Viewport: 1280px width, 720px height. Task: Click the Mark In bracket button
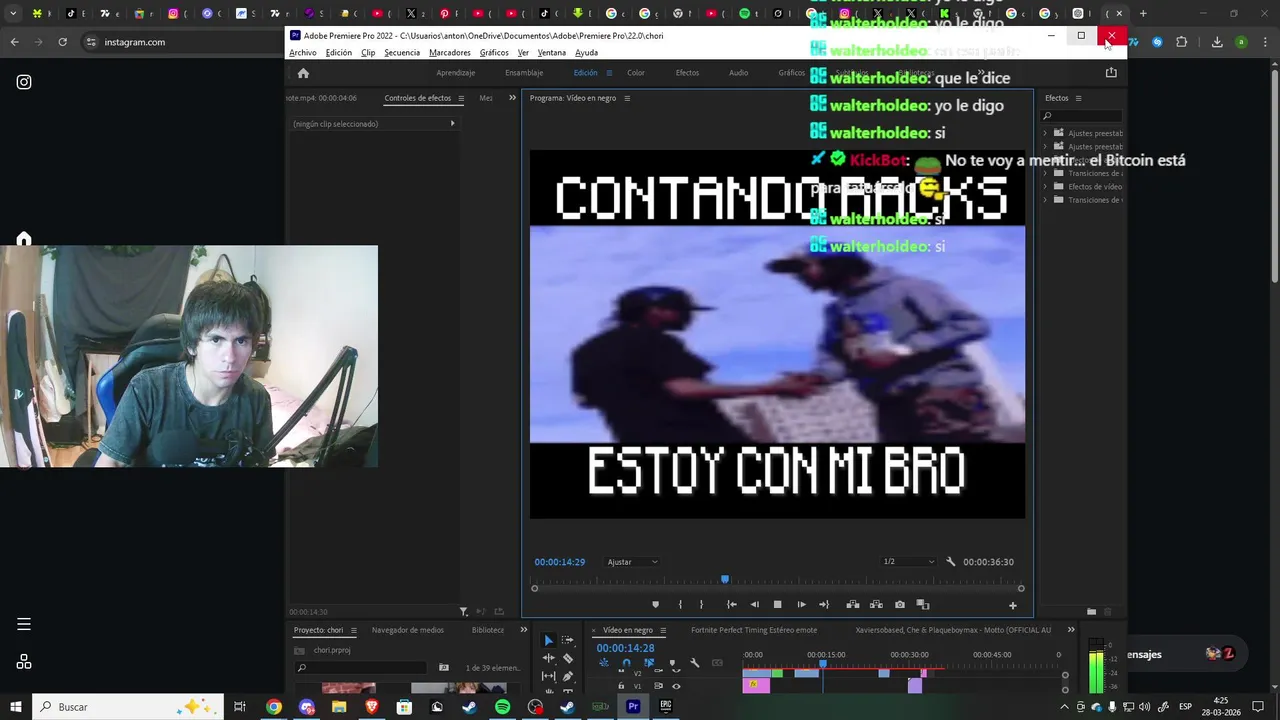point(680,604)
